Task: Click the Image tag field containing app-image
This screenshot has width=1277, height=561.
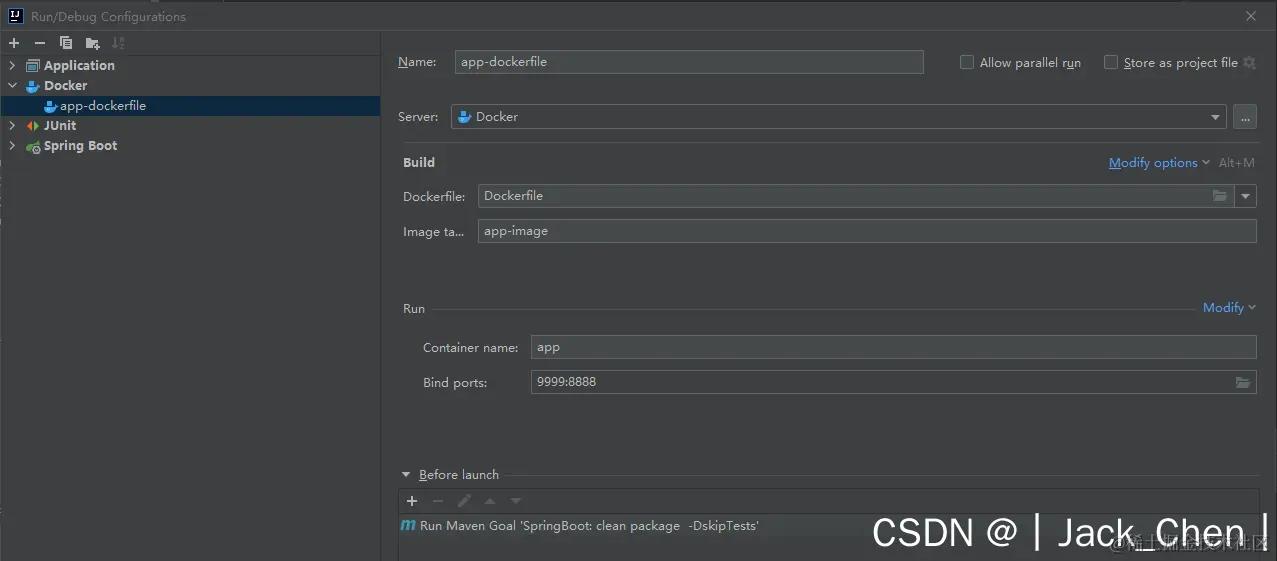Action: tap(867, 231)
